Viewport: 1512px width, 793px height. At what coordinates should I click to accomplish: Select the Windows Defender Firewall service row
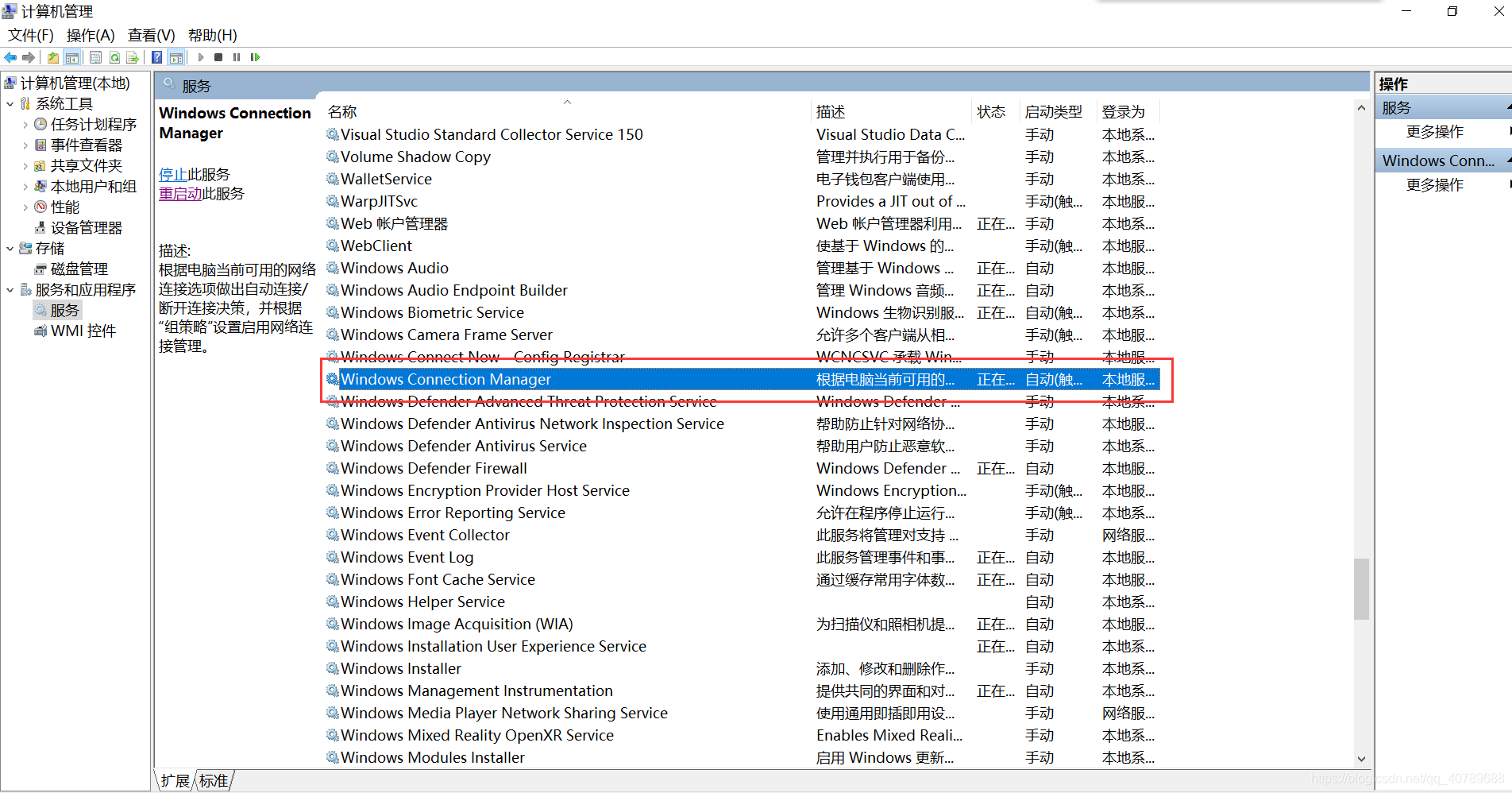tap(742, 468)
